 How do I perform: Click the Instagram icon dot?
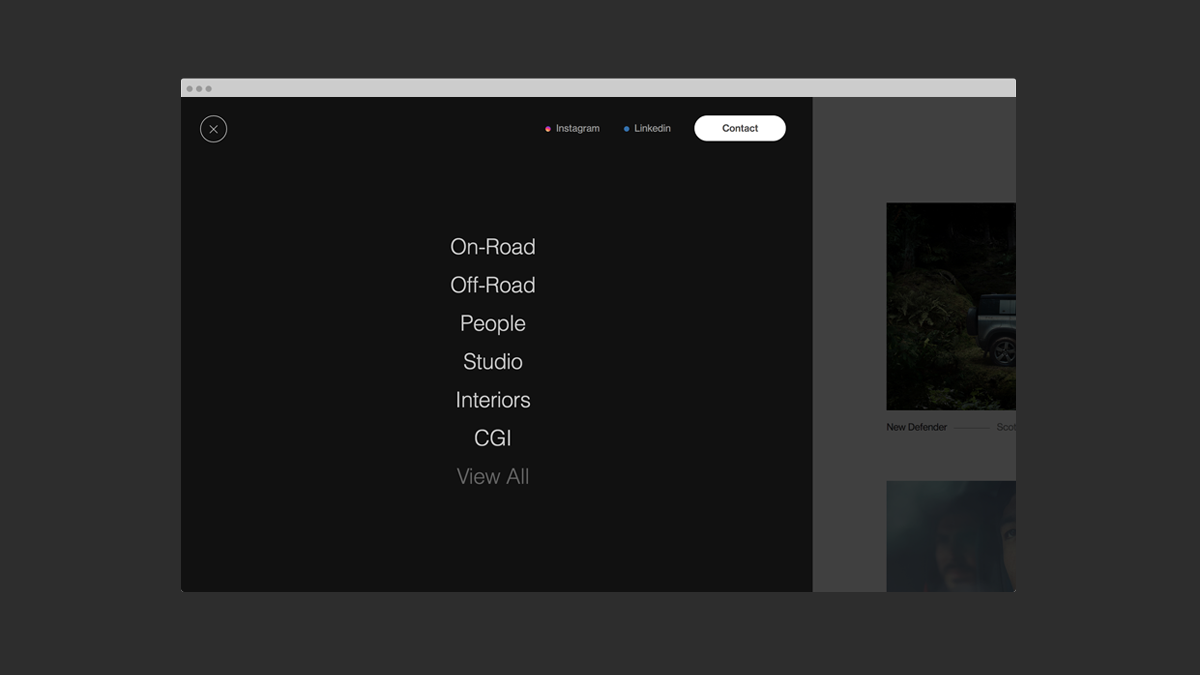point(548,128)
